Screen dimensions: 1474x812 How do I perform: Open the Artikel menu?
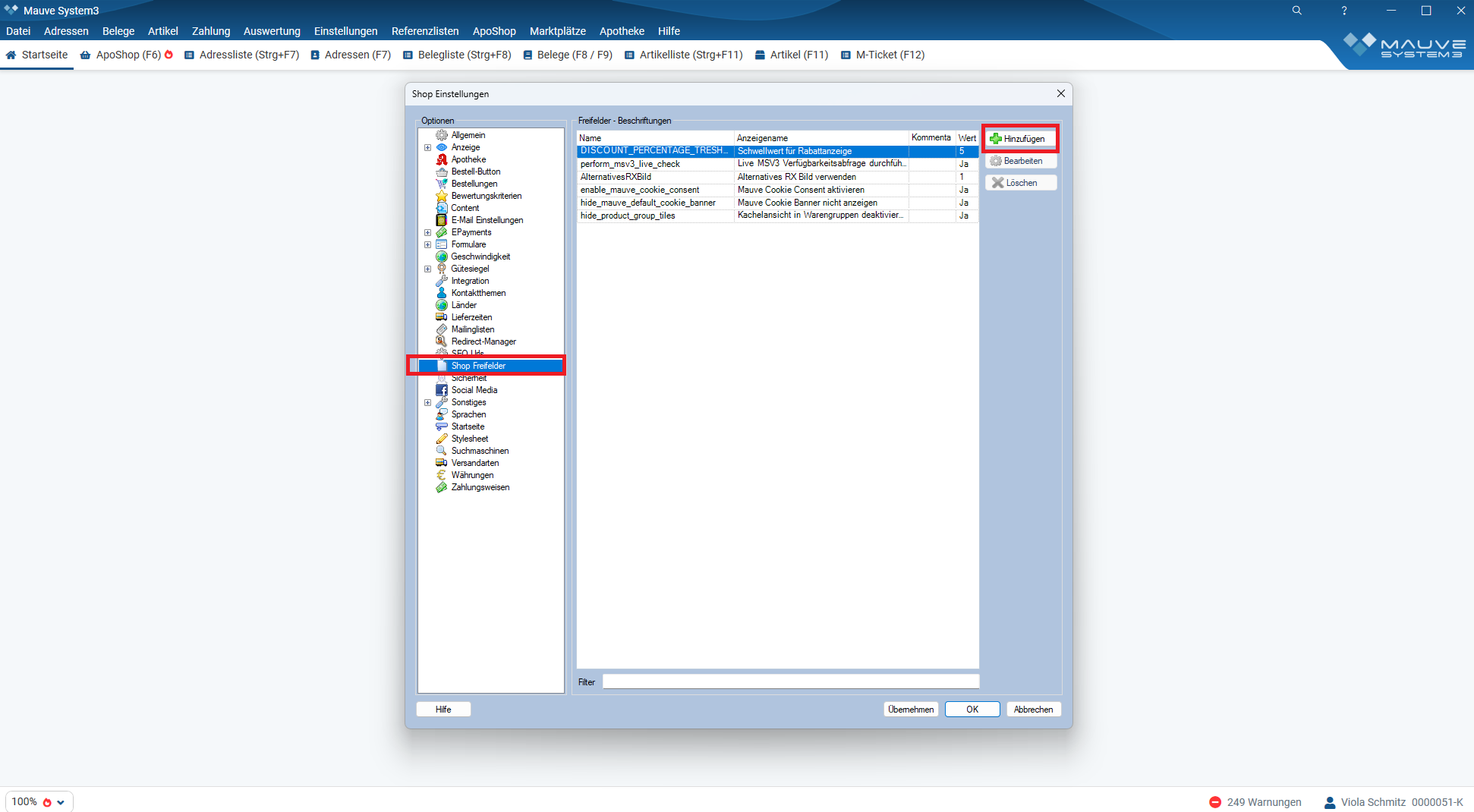[x=163, y=31]
